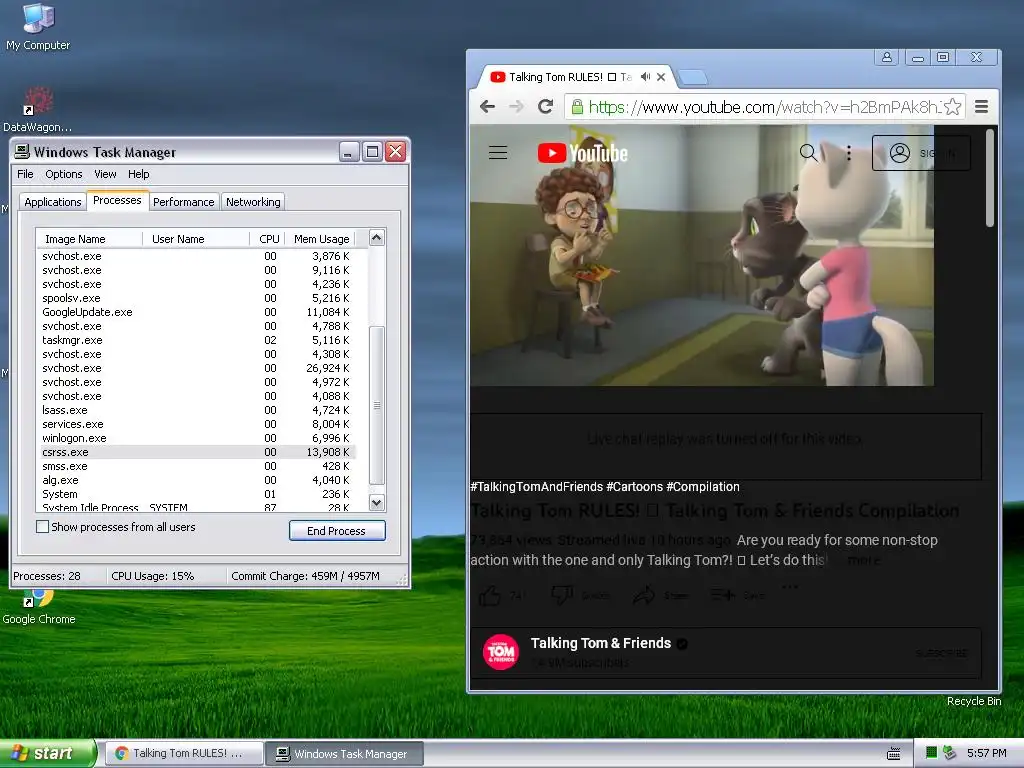Click the thumbs up like icon
The image size is (1024, 768).
click(x=490, y=595)
